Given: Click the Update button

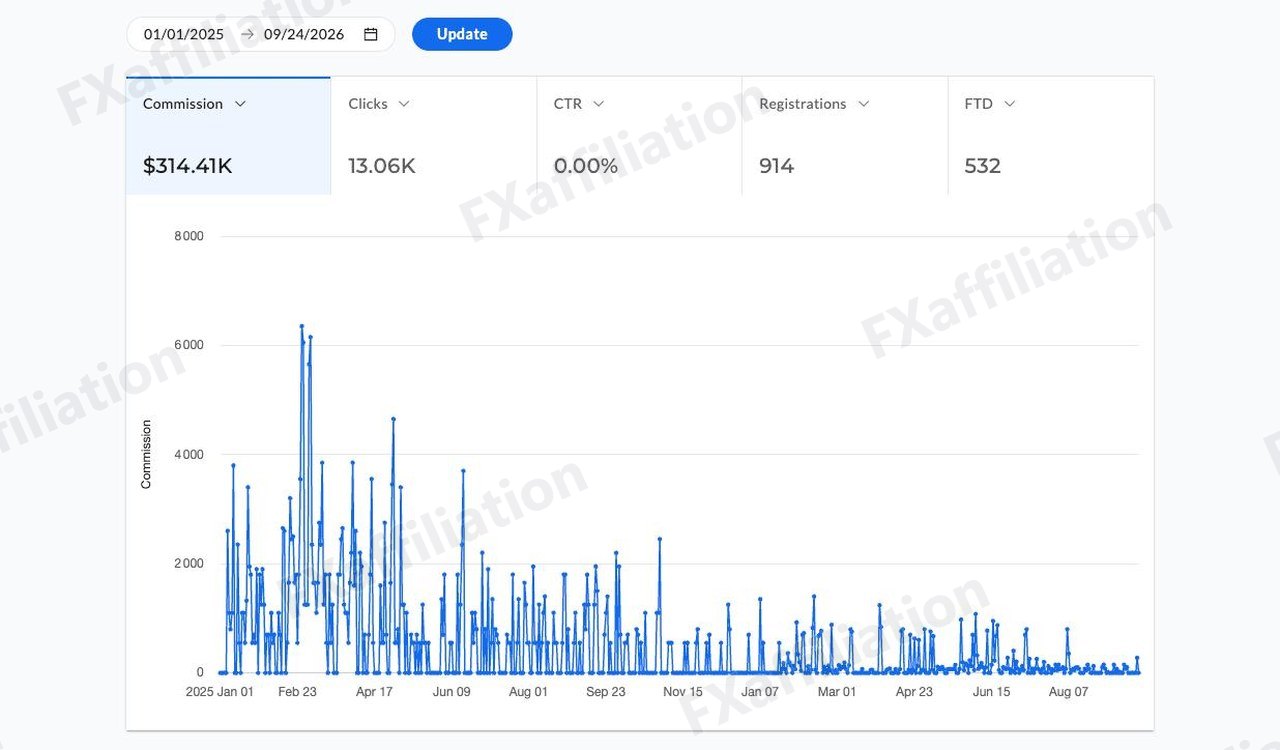Looking at the screenshot, I should tap(462, 34).
